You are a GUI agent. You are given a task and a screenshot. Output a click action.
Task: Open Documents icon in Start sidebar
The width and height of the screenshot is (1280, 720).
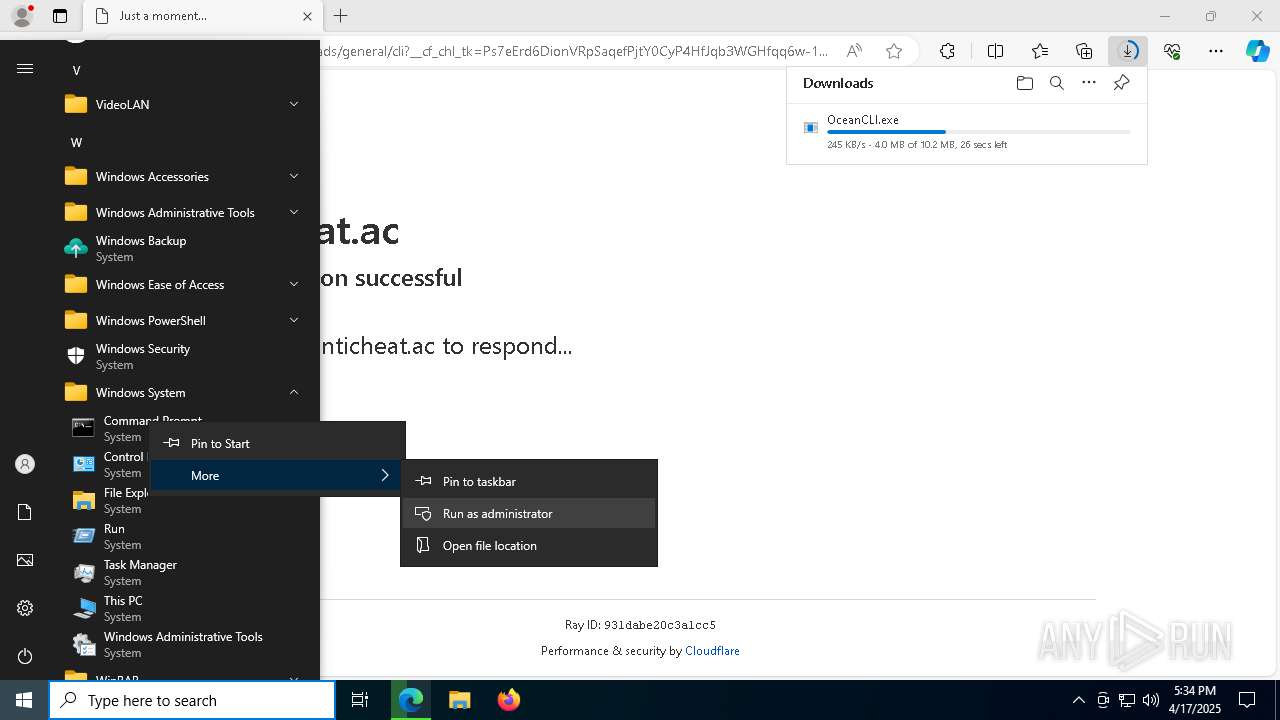coord(25,512)
